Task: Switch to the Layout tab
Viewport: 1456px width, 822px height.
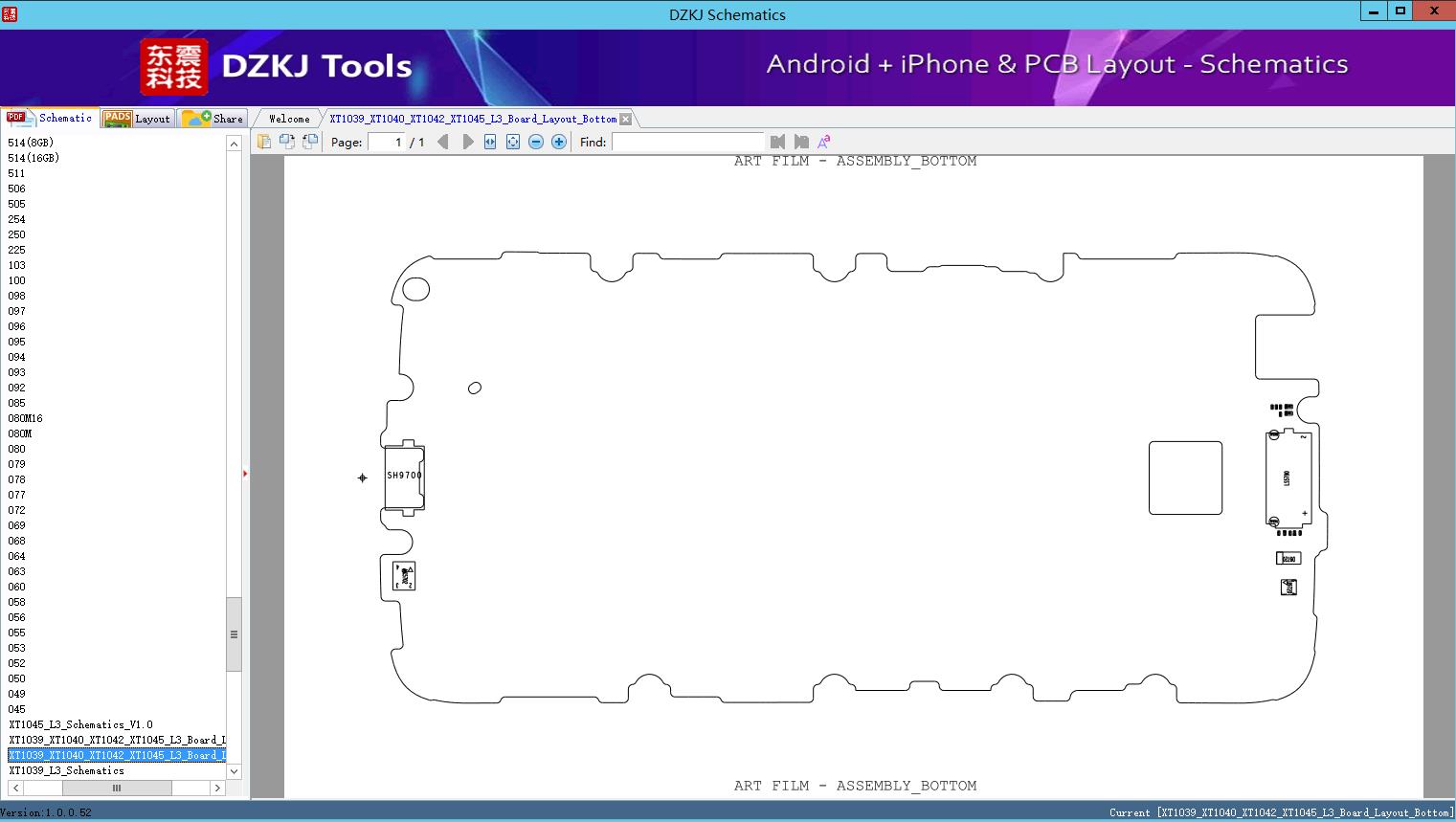Action: pyautogui.click(x=137, y=118)
